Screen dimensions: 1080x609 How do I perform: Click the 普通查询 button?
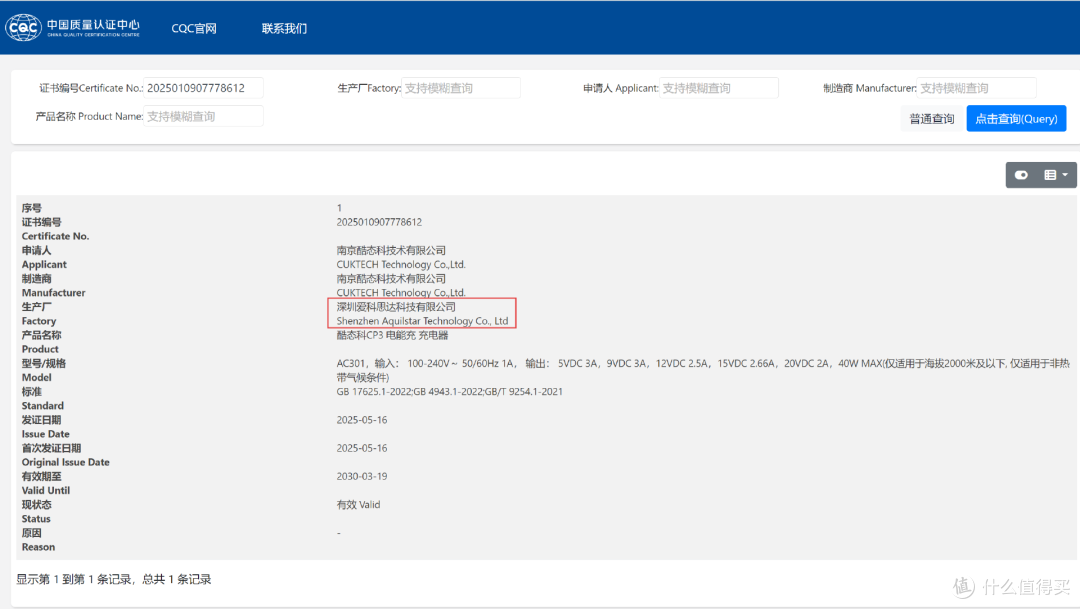tap(931, 118)
